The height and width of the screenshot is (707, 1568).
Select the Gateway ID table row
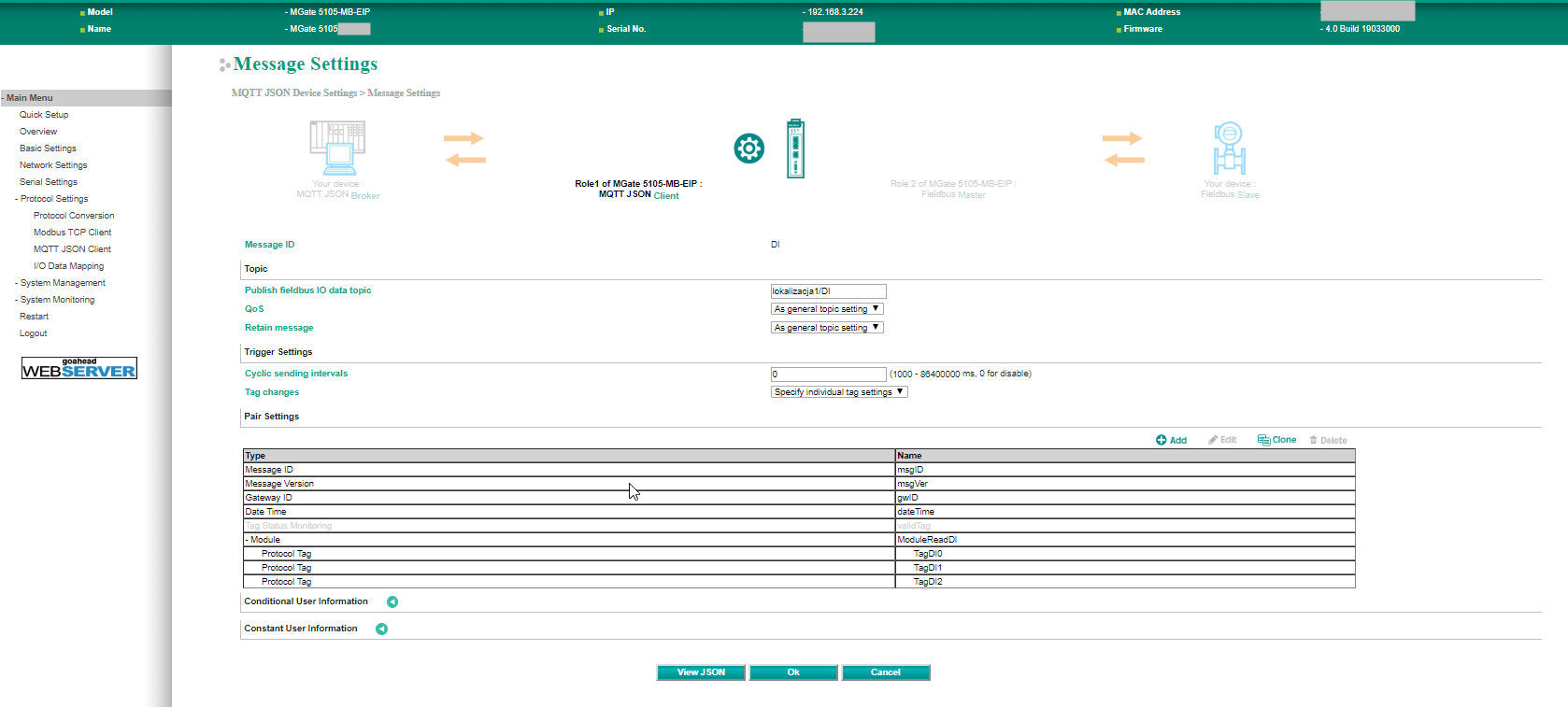click(799, 498)
